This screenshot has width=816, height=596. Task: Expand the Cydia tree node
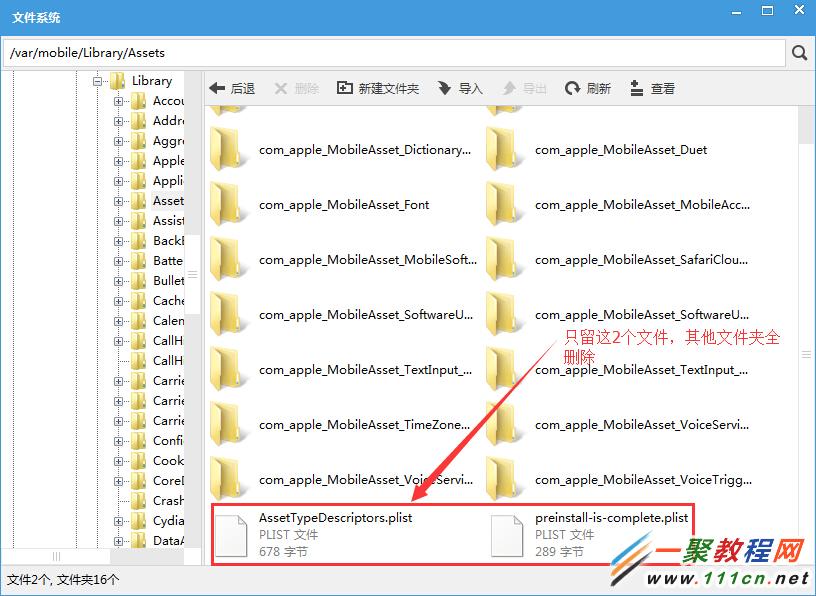pos(118,521)
